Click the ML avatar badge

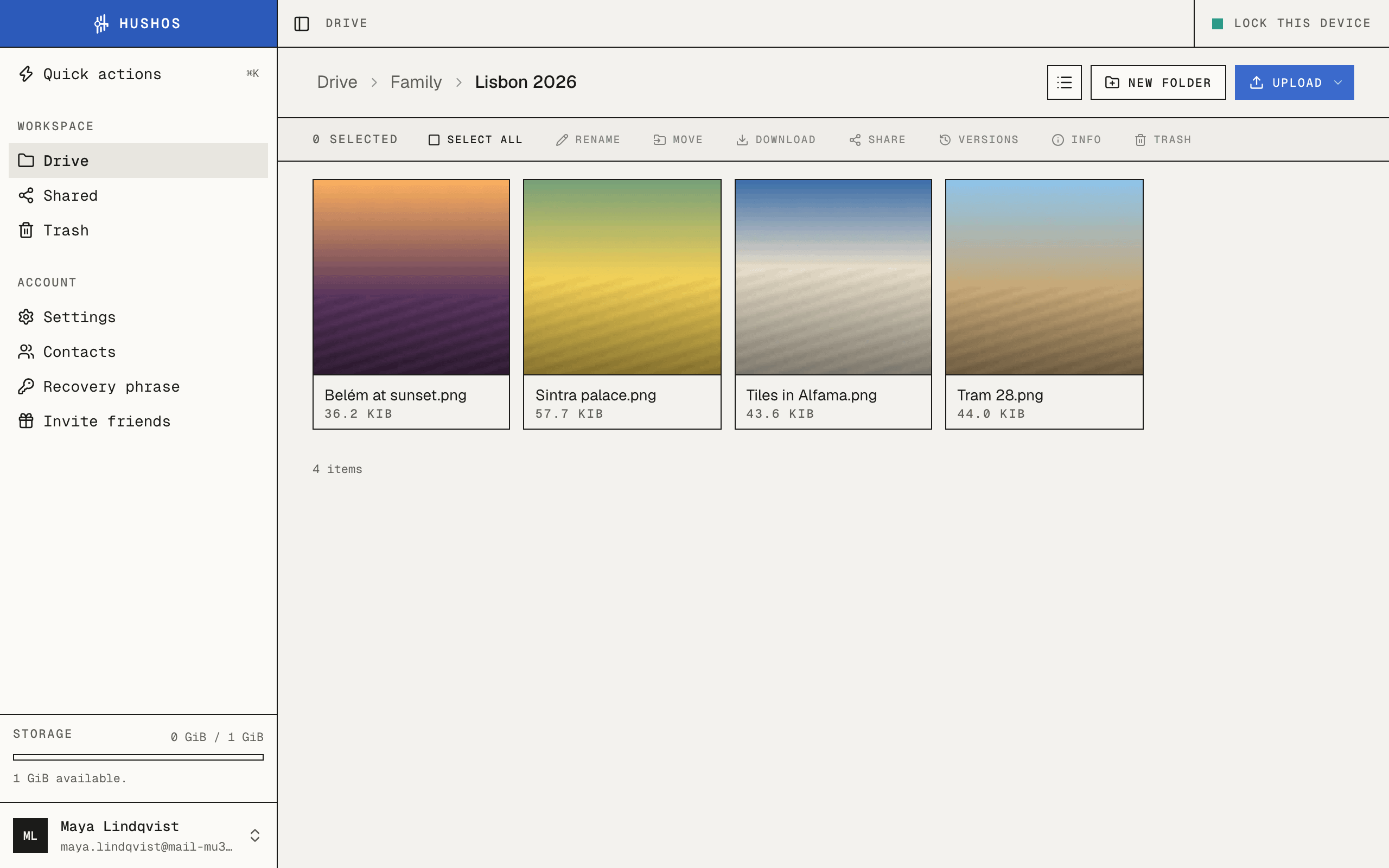30,835
